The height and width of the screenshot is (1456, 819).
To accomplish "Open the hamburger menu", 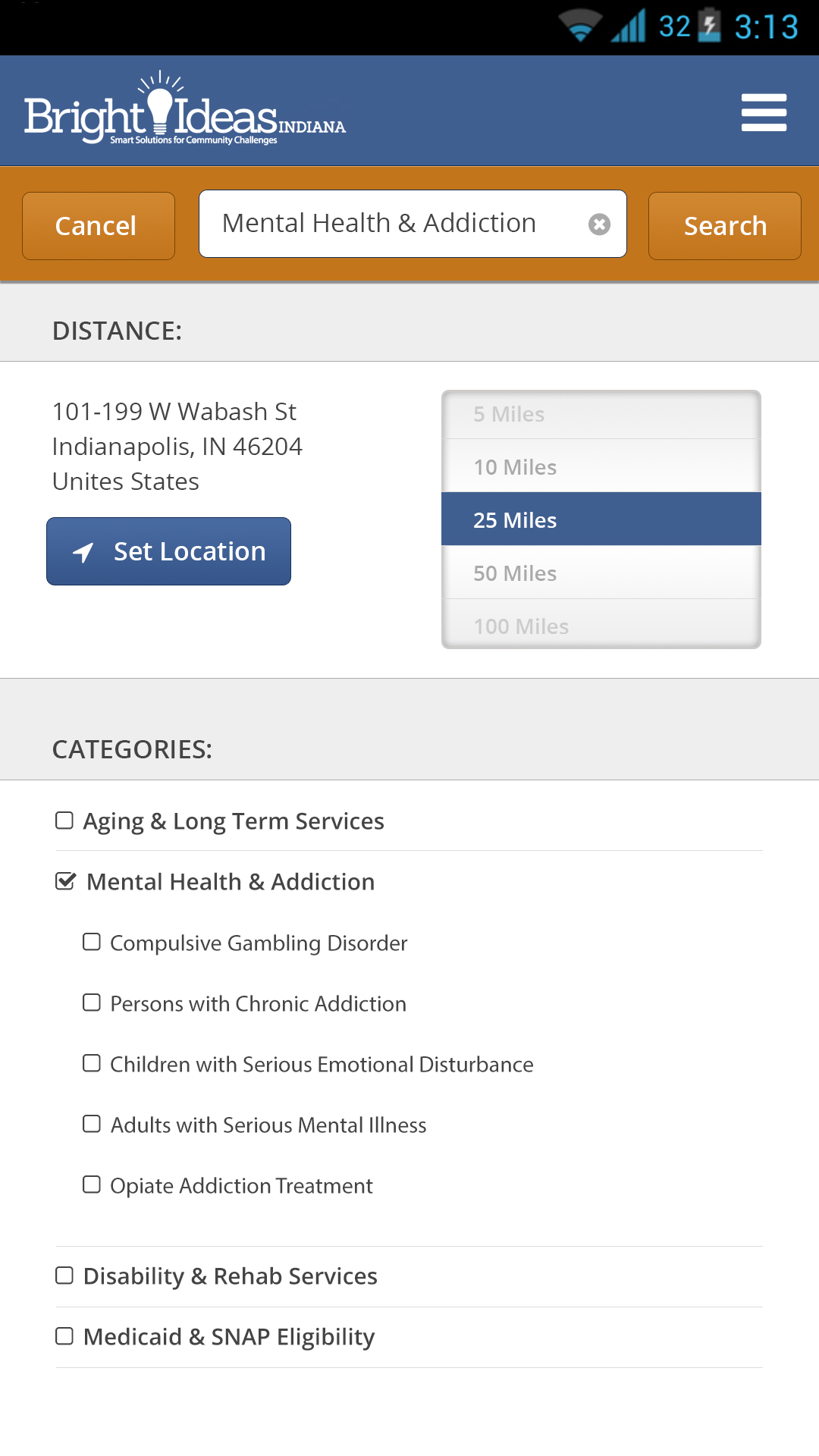I will tap(764, 112).
